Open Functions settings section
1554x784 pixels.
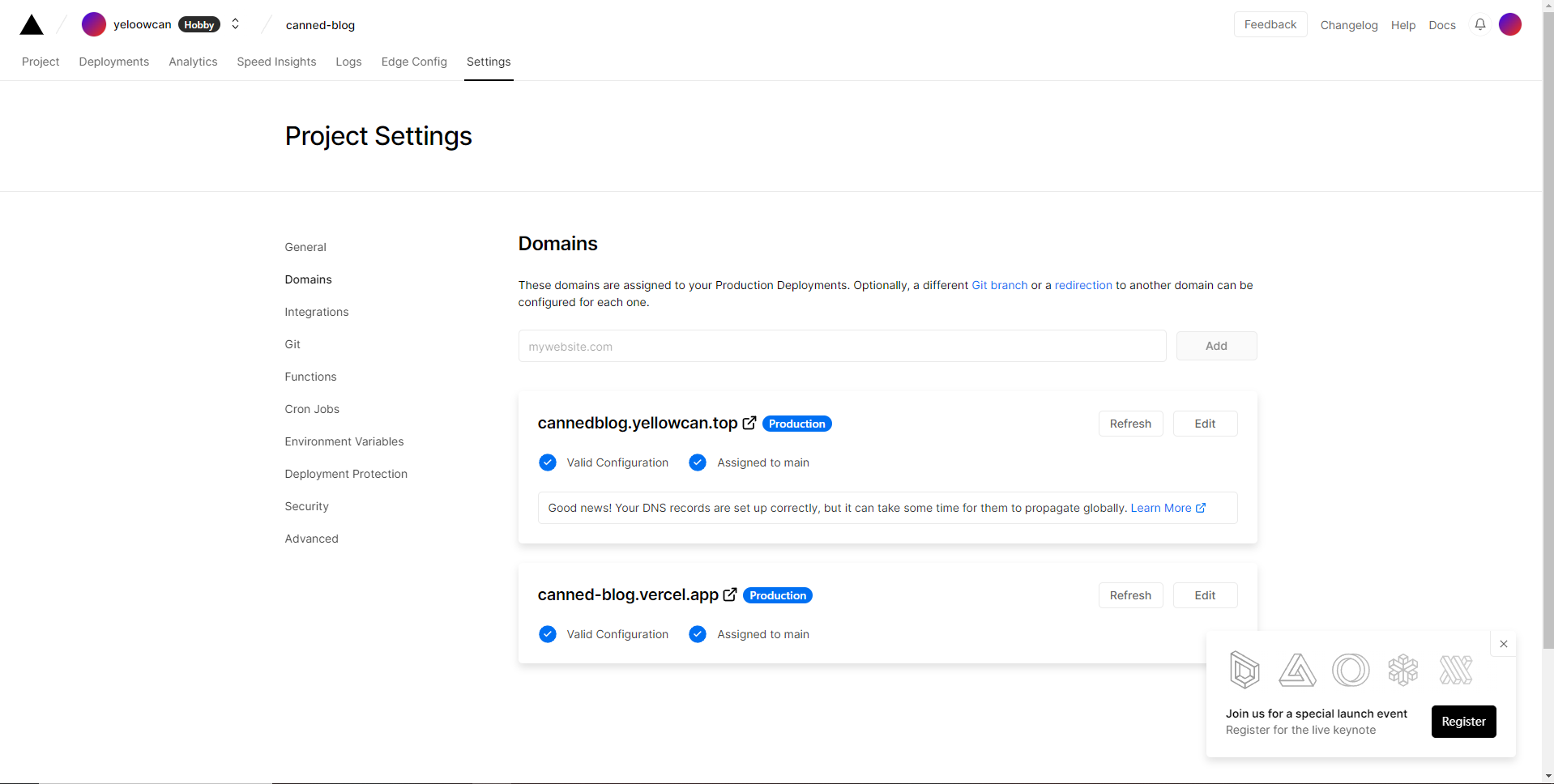click(310, 377)
